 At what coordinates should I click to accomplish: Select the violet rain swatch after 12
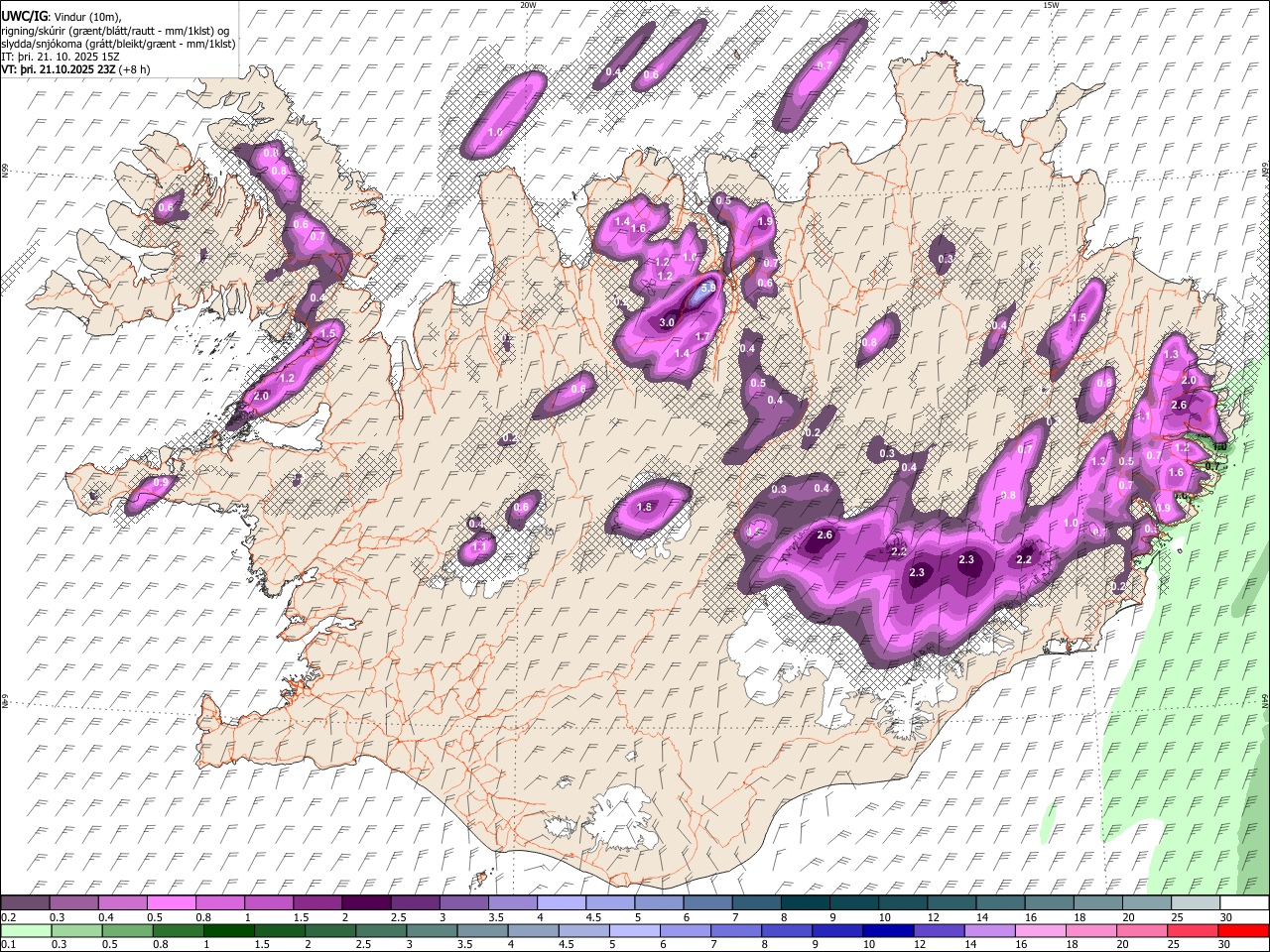pyautogui.click(x=939, y=930)
